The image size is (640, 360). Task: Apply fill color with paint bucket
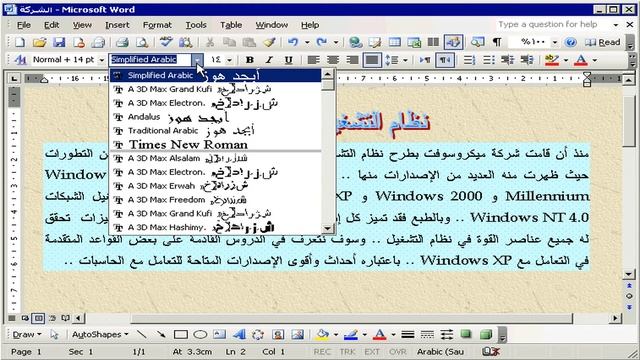coord(322,335)
